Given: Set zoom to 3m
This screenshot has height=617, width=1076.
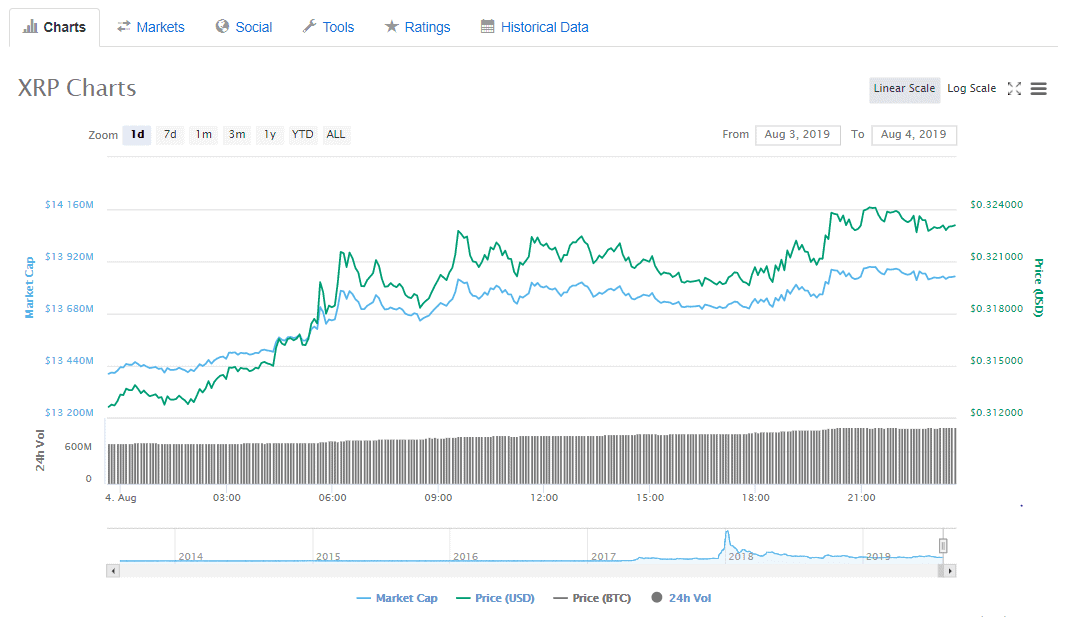Looking at the screenshot, I should pyautogui.click(x=237, y=135).
